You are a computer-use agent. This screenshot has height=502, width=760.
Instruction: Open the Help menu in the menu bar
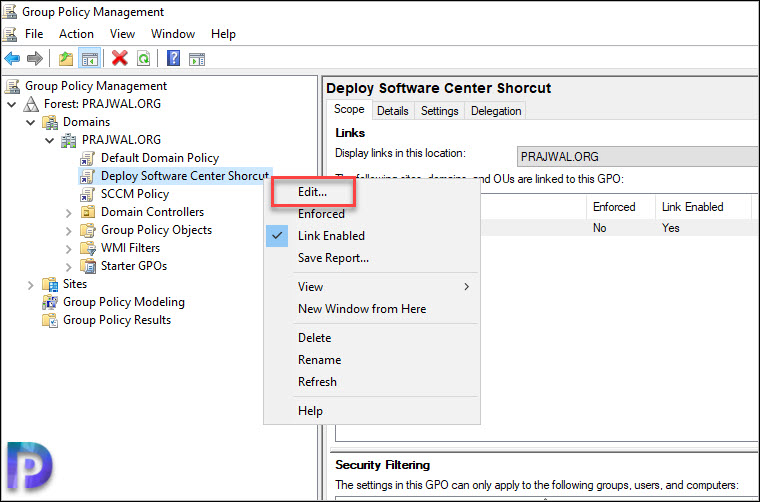223,34
